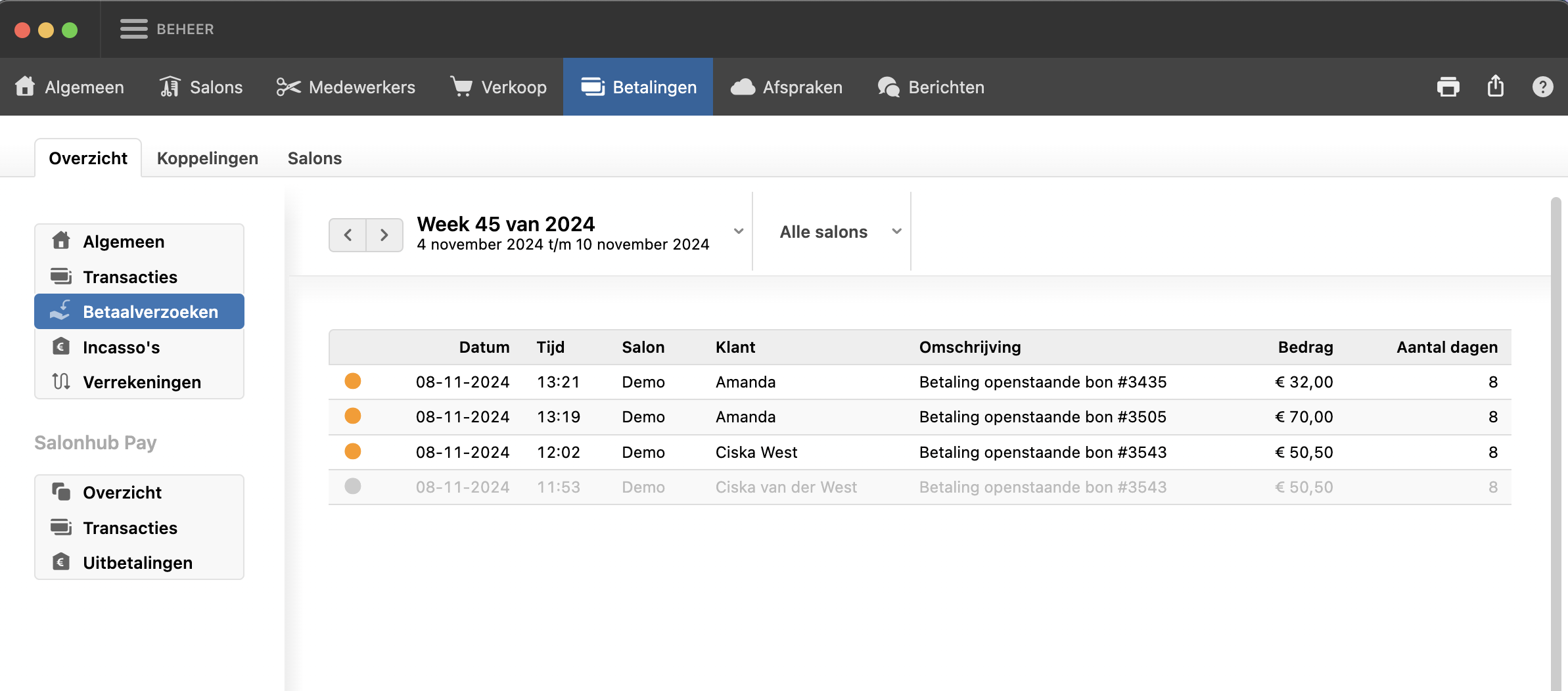Open the Afspraken menu section
This screenshot has width=1568, height=691.
787,87
